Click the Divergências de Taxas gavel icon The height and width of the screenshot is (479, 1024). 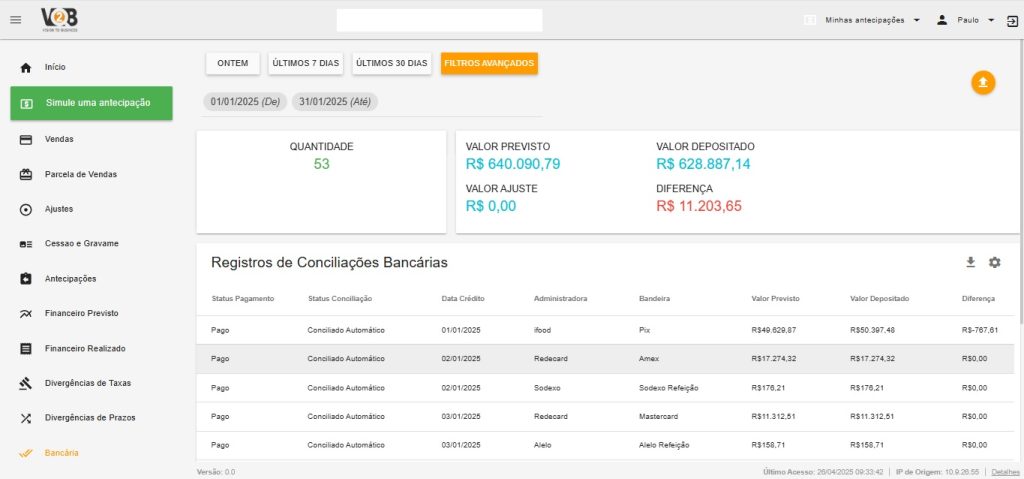(26, 383)
